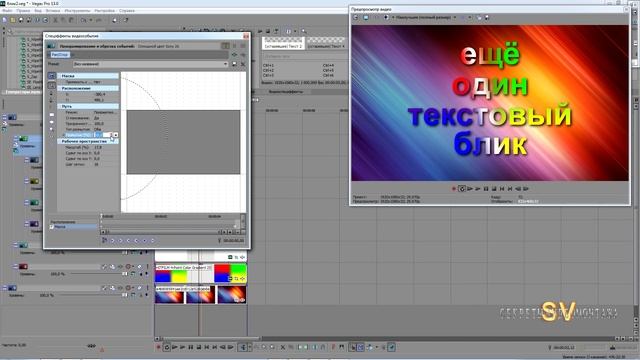Viewport: 640px width, 360px height.
Task: Collapse the Маска property group
Action: [88, 76]
